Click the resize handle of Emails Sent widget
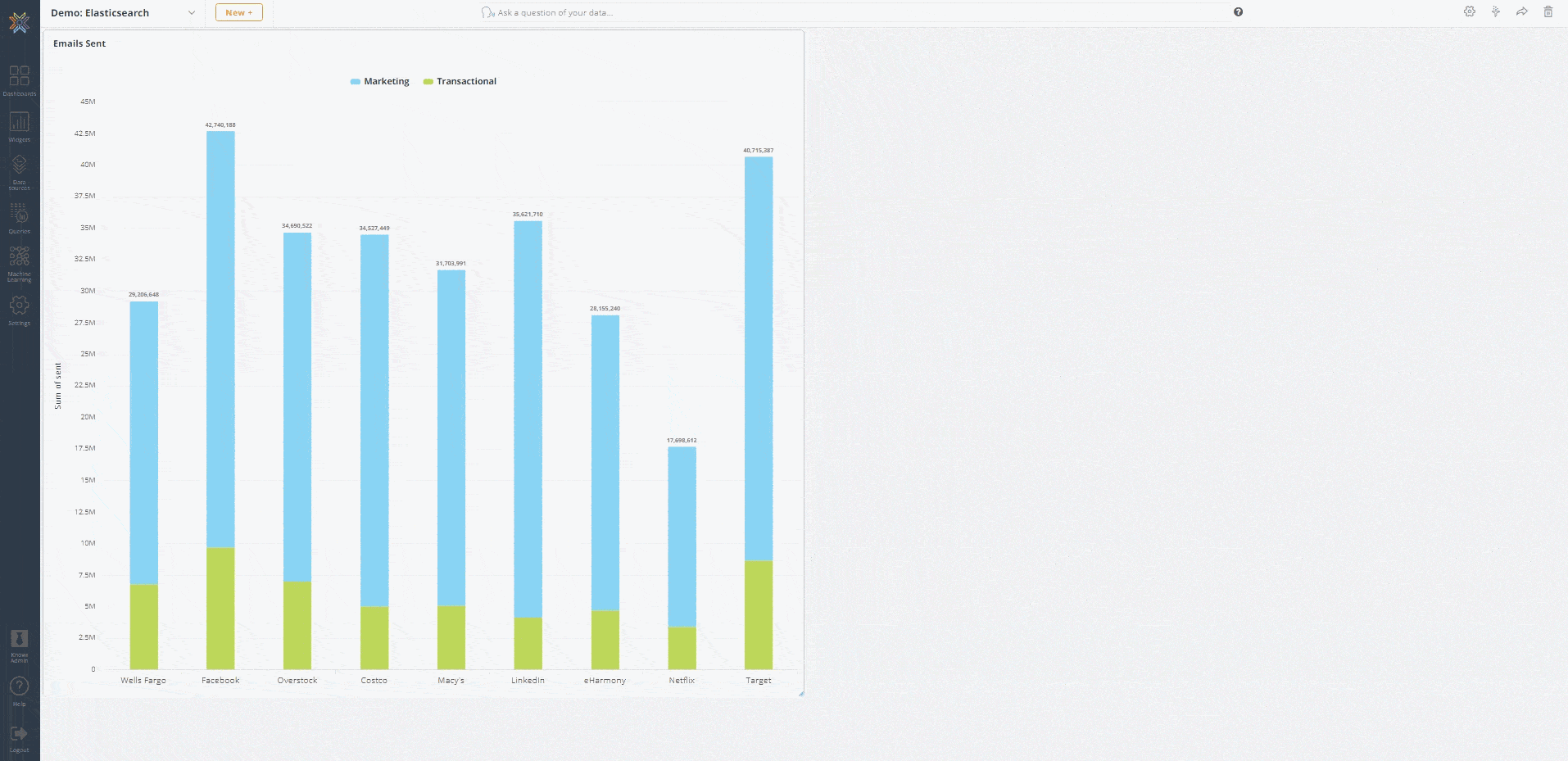The width and height of the screenshot is (1568, 761). coord(800,694)
